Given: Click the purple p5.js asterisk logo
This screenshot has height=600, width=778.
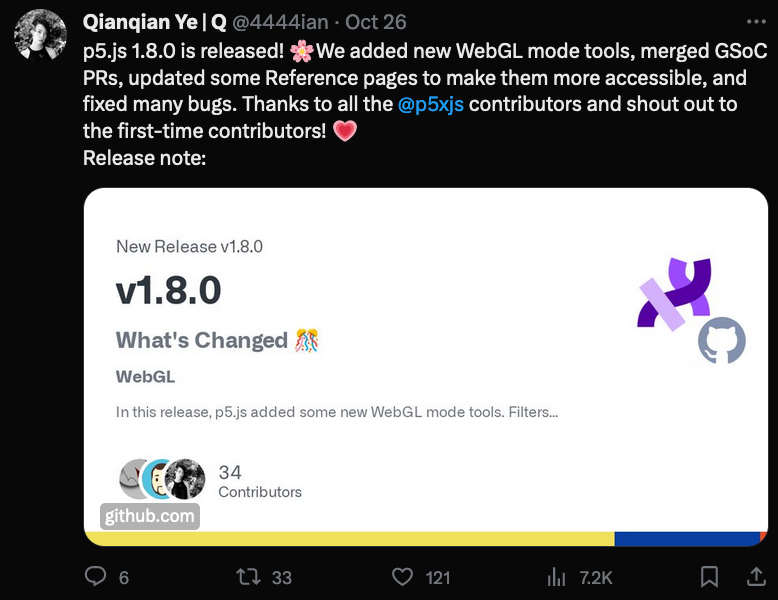Looking at the screenshot, I should [x=675, y=293].
